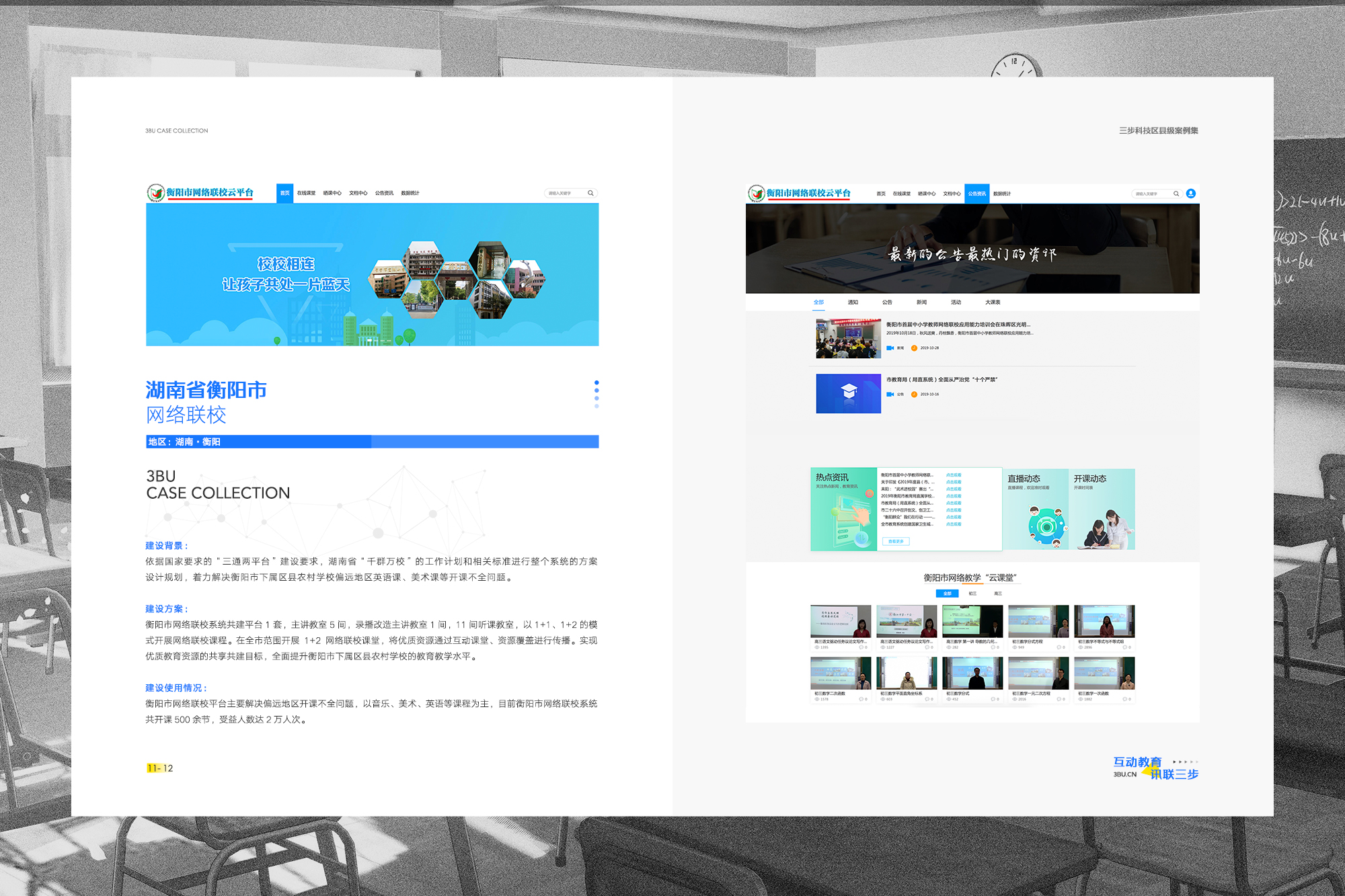Screen dimensions: 1345x896
Task: Open news article 衡阳市首届中小学教师网络联校应用能力培训会
Action: click(958, 325)
